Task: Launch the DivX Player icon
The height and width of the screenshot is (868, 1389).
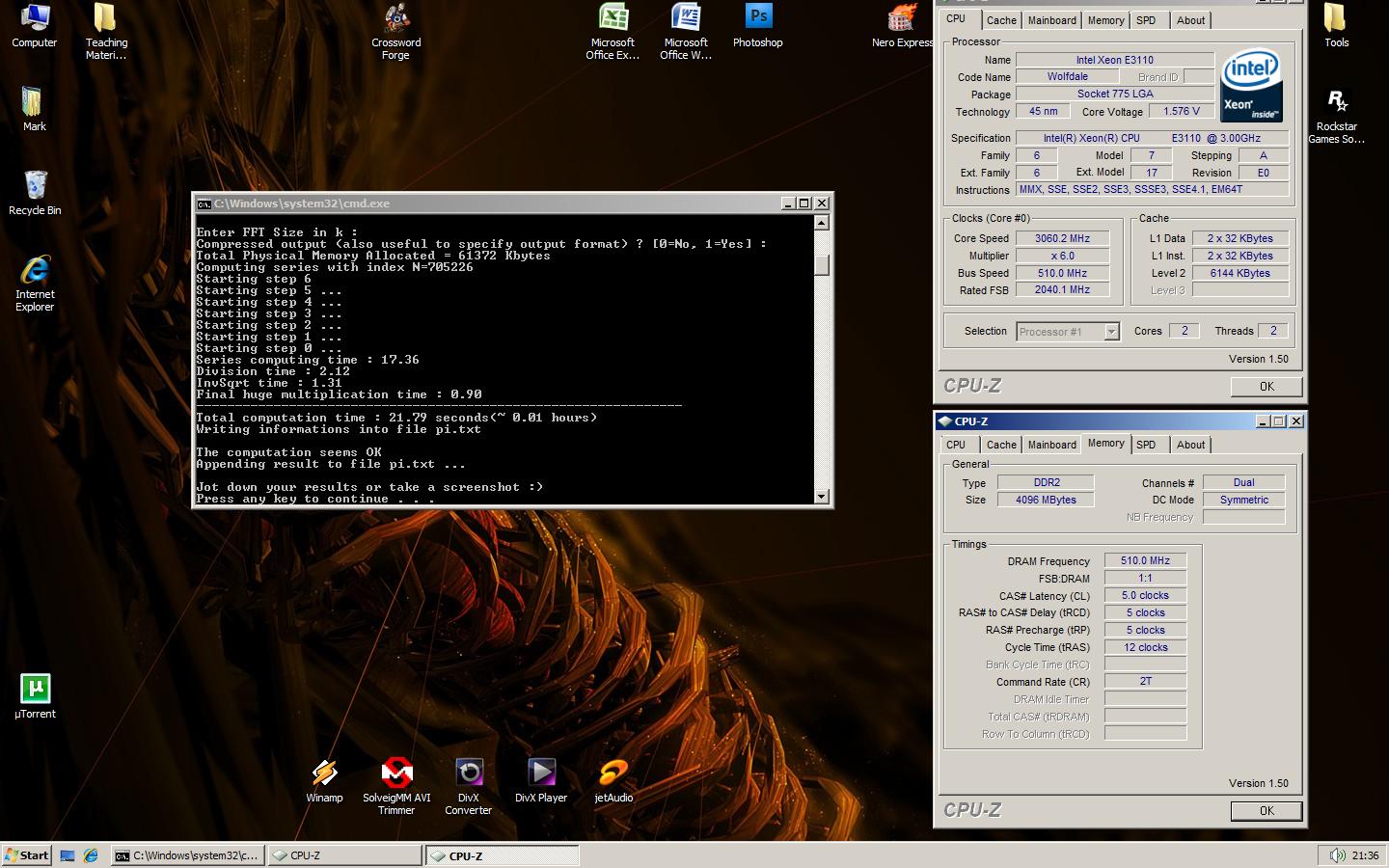Action: coord(541,780)
